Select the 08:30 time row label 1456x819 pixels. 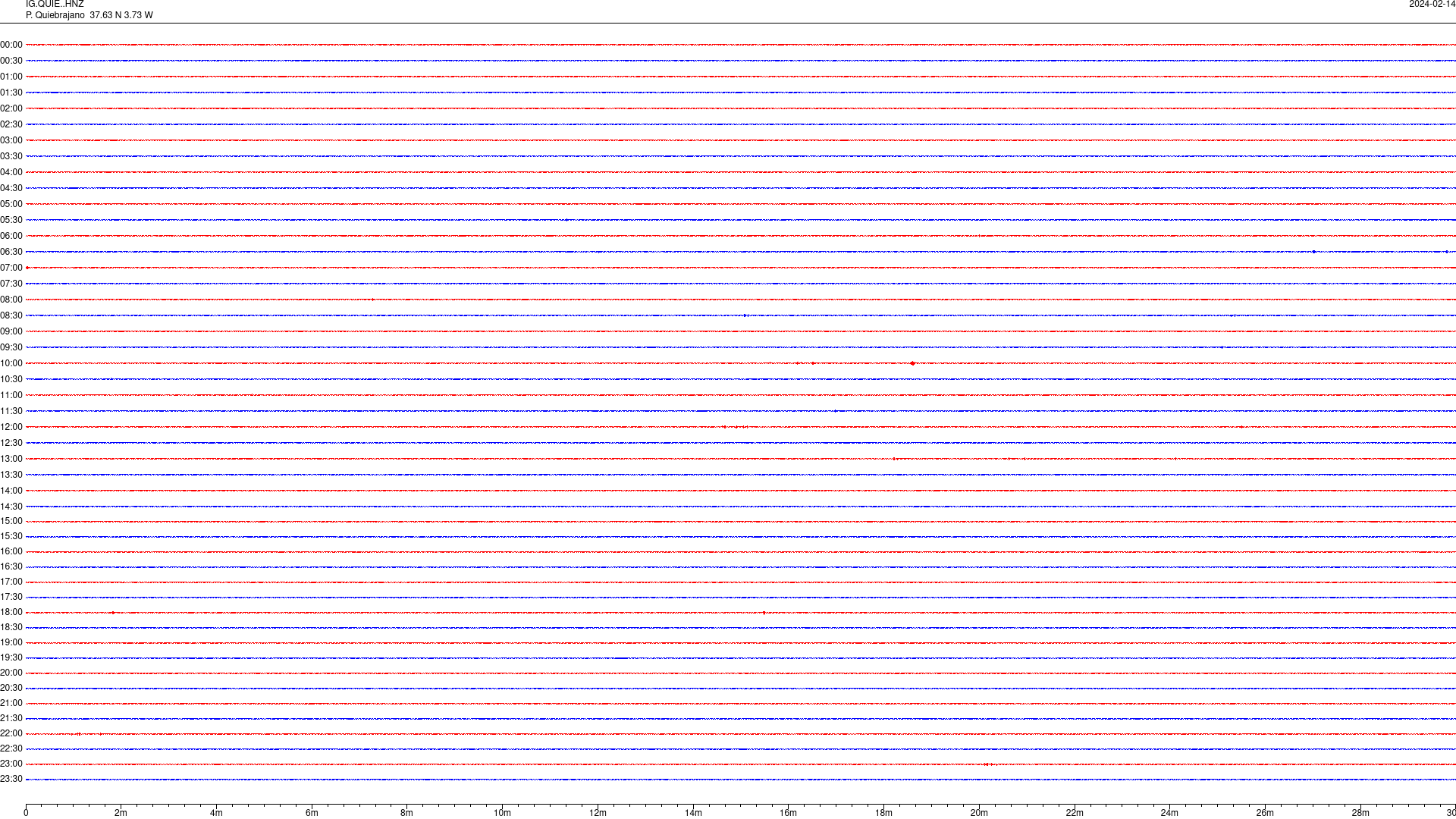(x=11, y=315)
